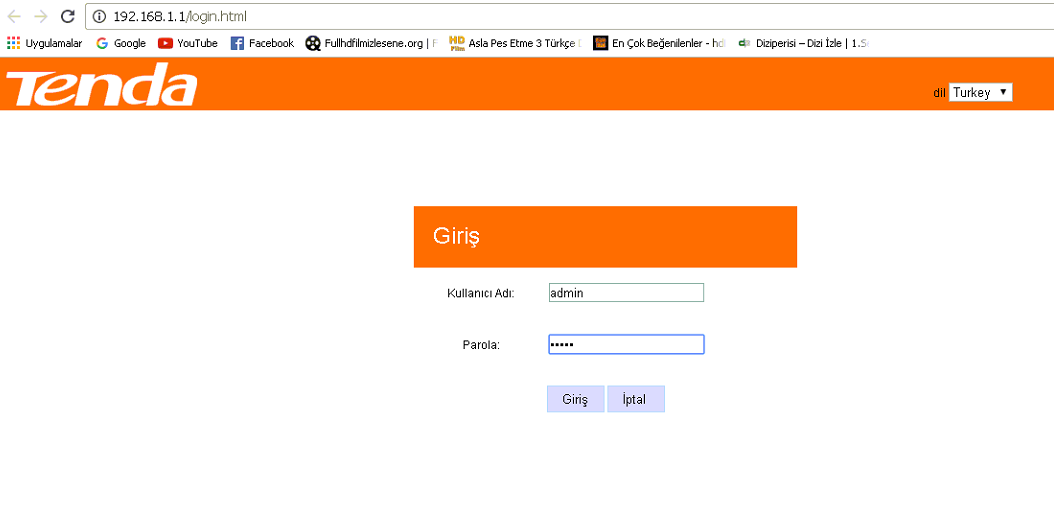The width and height of the screenshot is (1054, 509).
Task: Open the Uygulamalar apps grid bookmark
Action: coord(44,43)
